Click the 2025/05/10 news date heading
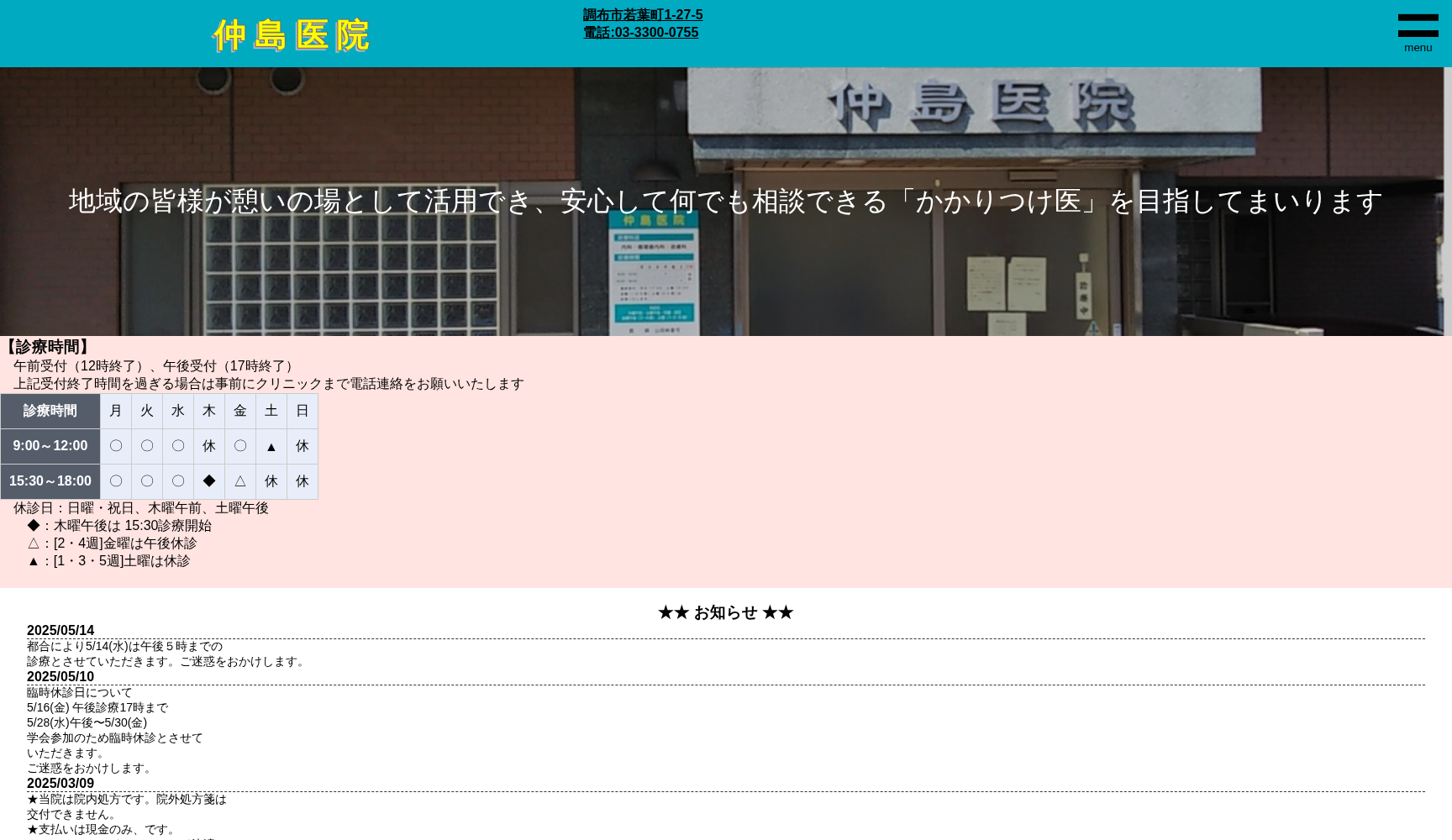The width and height of the screenshot is (1452, 840). click(x=60, y=677)
